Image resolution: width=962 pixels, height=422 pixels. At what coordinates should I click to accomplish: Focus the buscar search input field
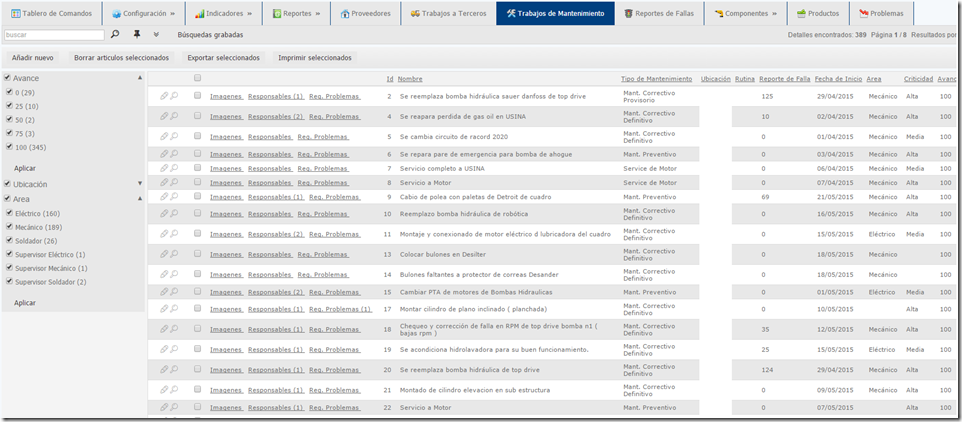click(54, 35)
